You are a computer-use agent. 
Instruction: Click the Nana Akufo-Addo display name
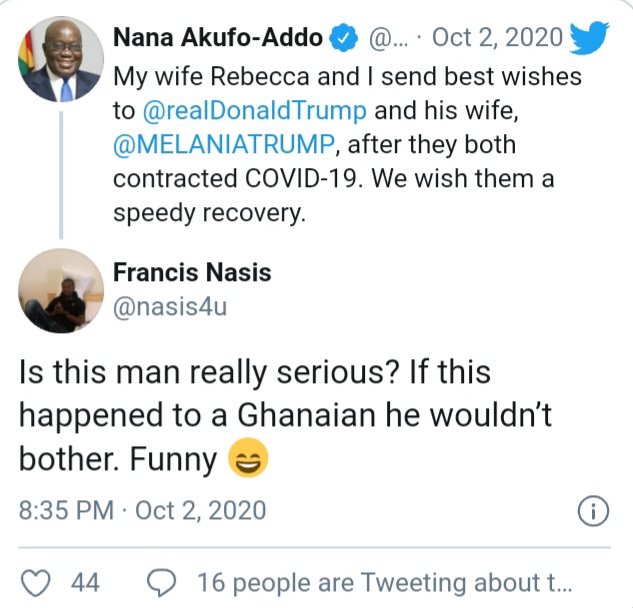pyautogui.click(x=218, y=40)
